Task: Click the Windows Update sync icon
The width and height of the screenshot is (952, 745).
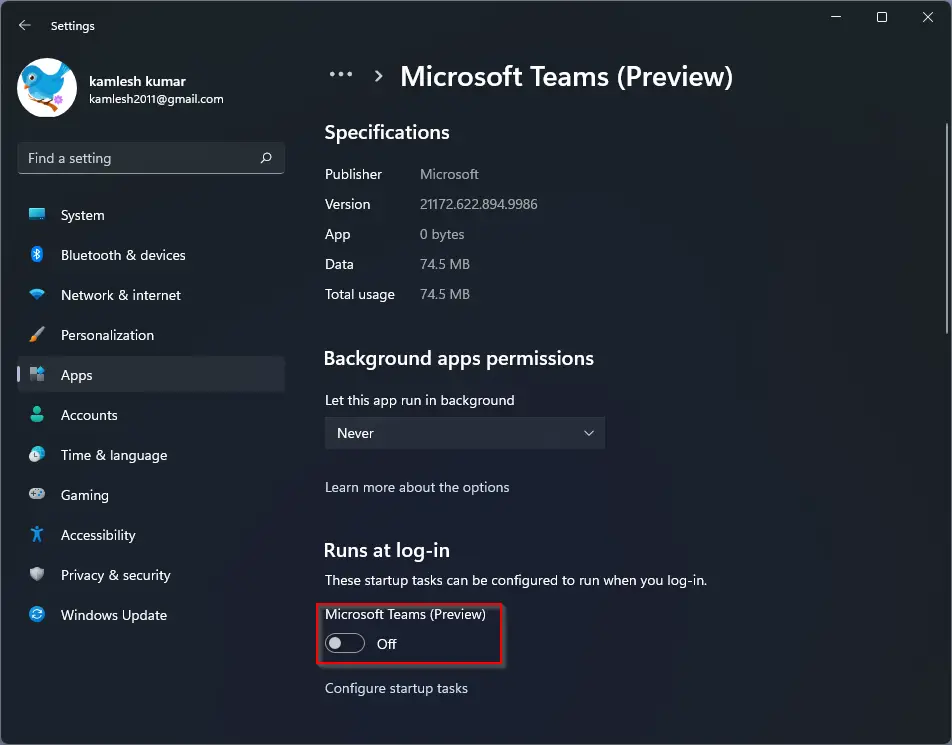Action: pyautogui.click(x=37, y=614)
